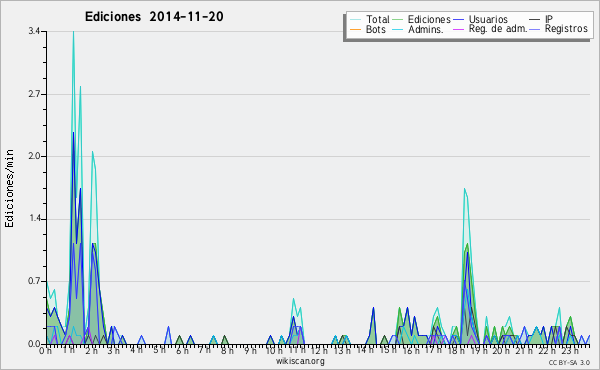Click the Total peak near 11 h
The width and height of the screenshot is (600, 370).
[293, 299]
